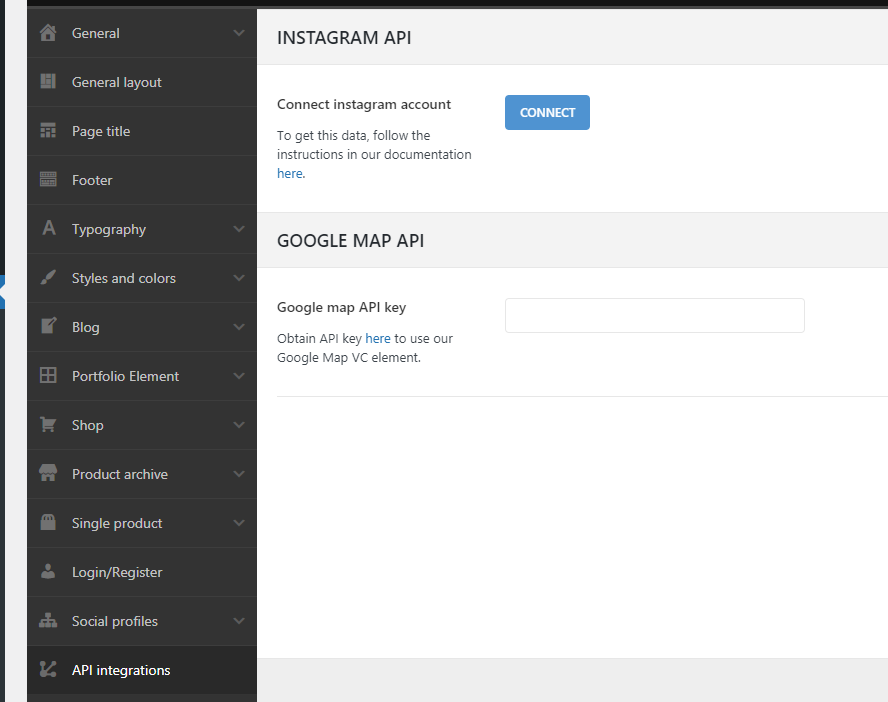Click the CONNECT Instagram button
This screenshot has width=888, height=702.
coord(547,112)
